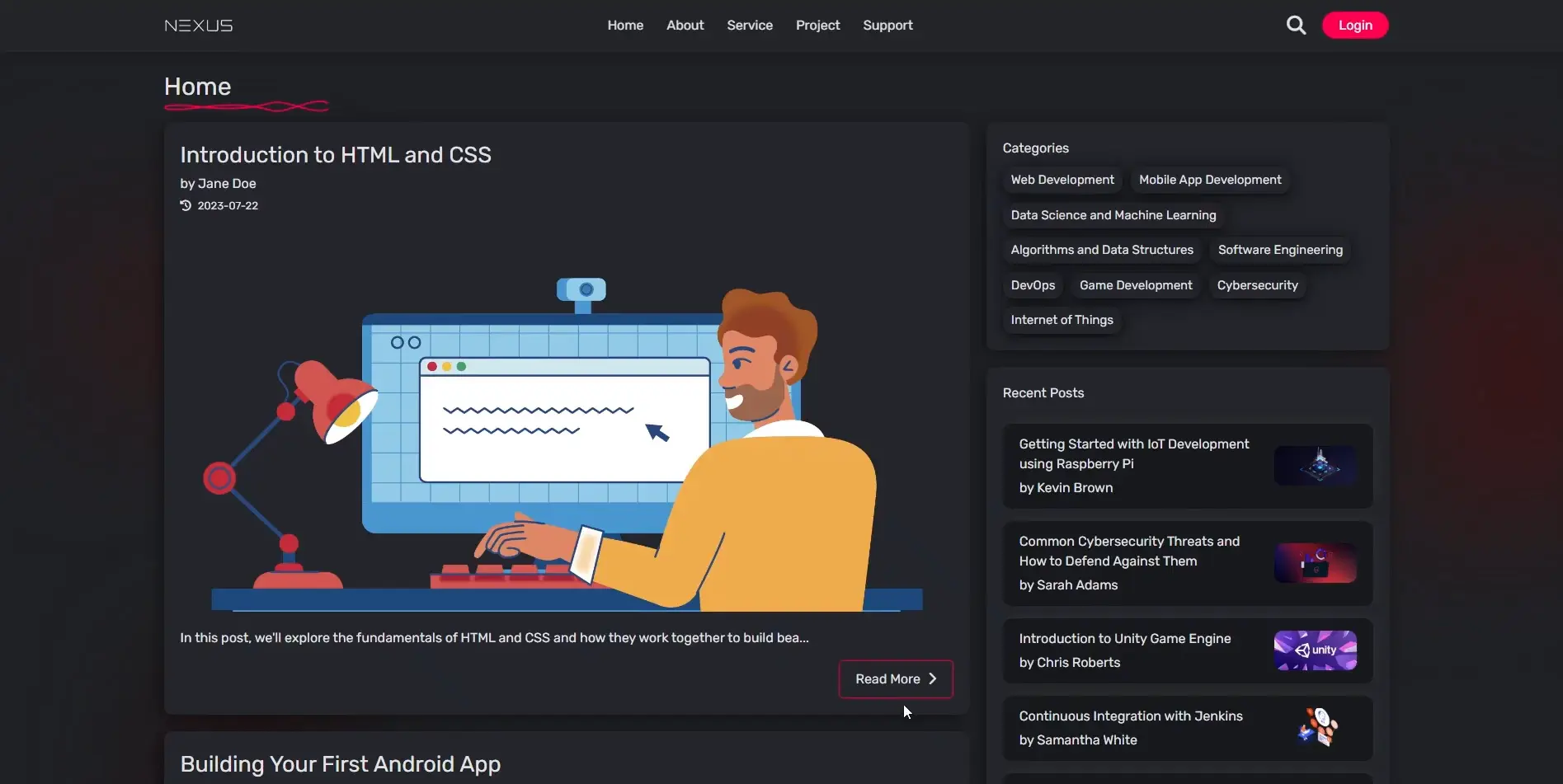Navigate to the Project page
Image resolution: width=1563 pixels, height=784 pixels.
tap(817, 26)
